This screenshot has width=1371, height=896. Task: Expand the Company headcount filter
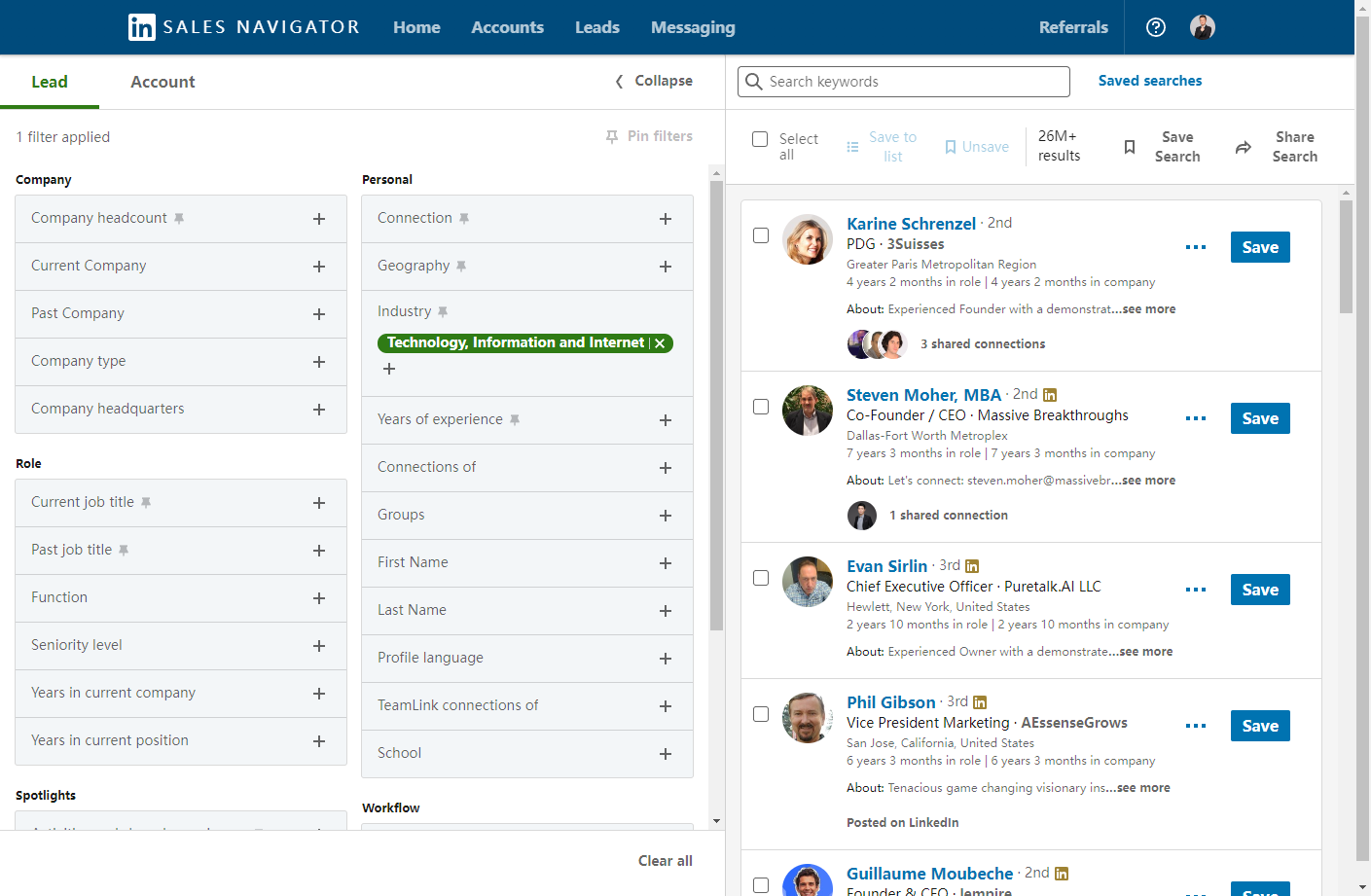[x=318, y=219]
